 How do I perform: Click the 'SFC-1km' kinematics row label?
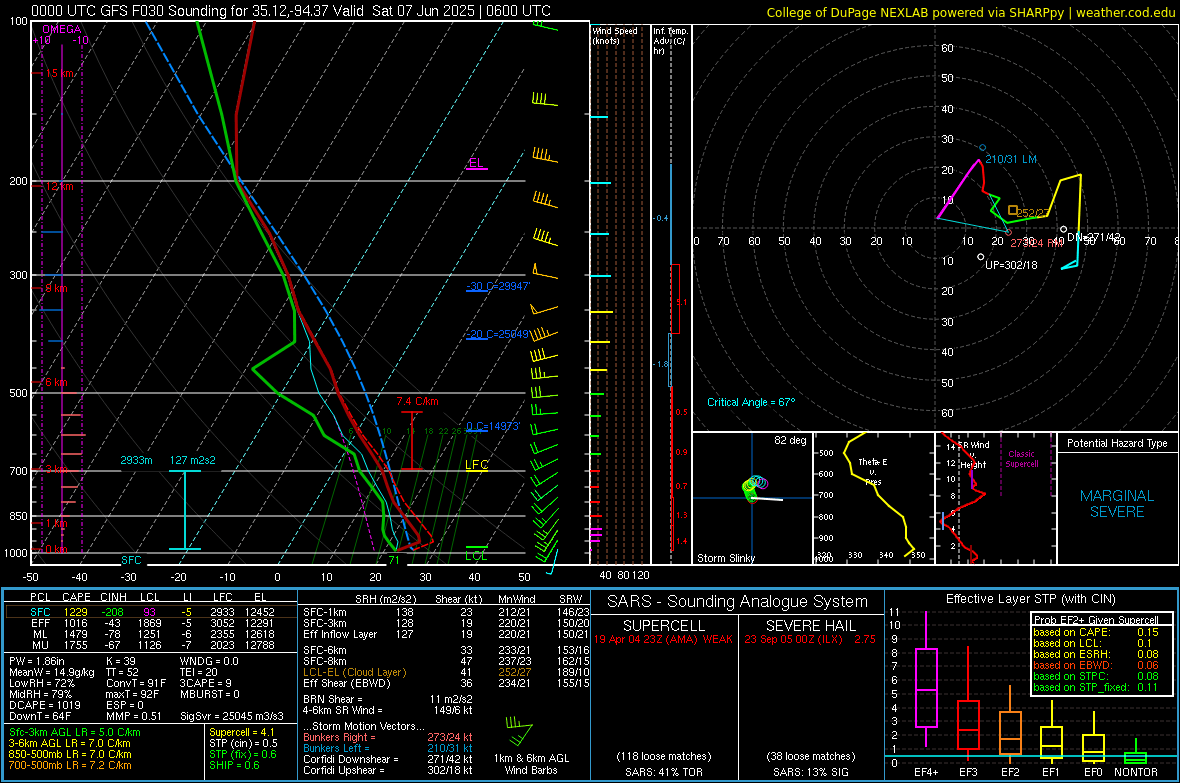point(324,612)
